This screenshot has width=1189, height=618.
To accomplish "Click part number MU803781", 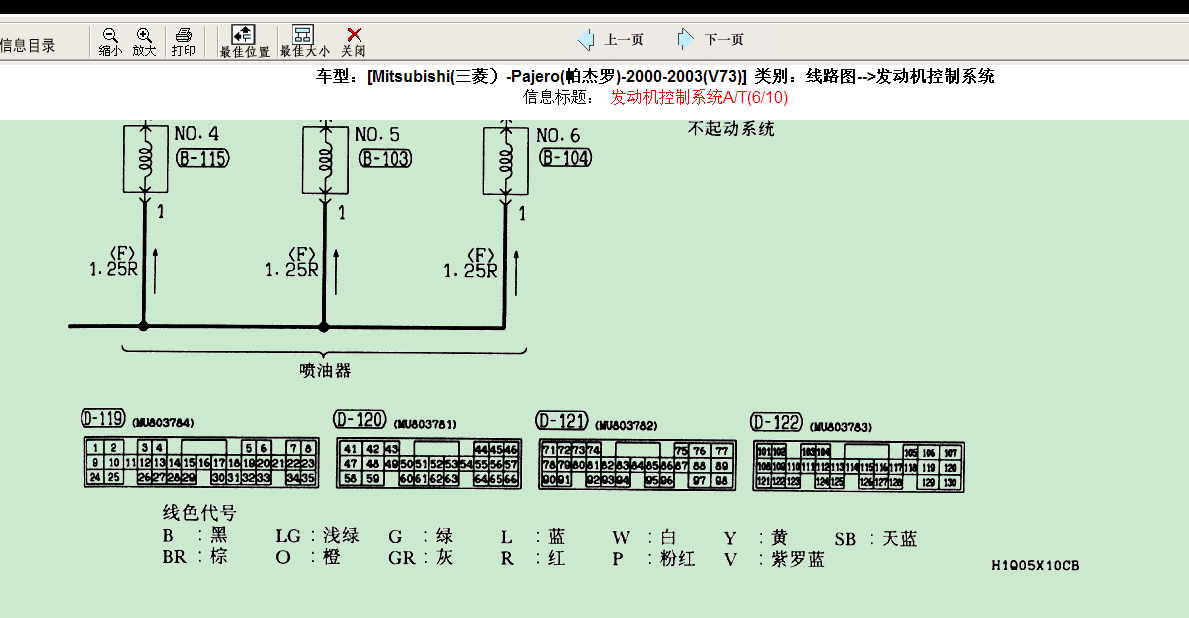I will click(425, 425).
